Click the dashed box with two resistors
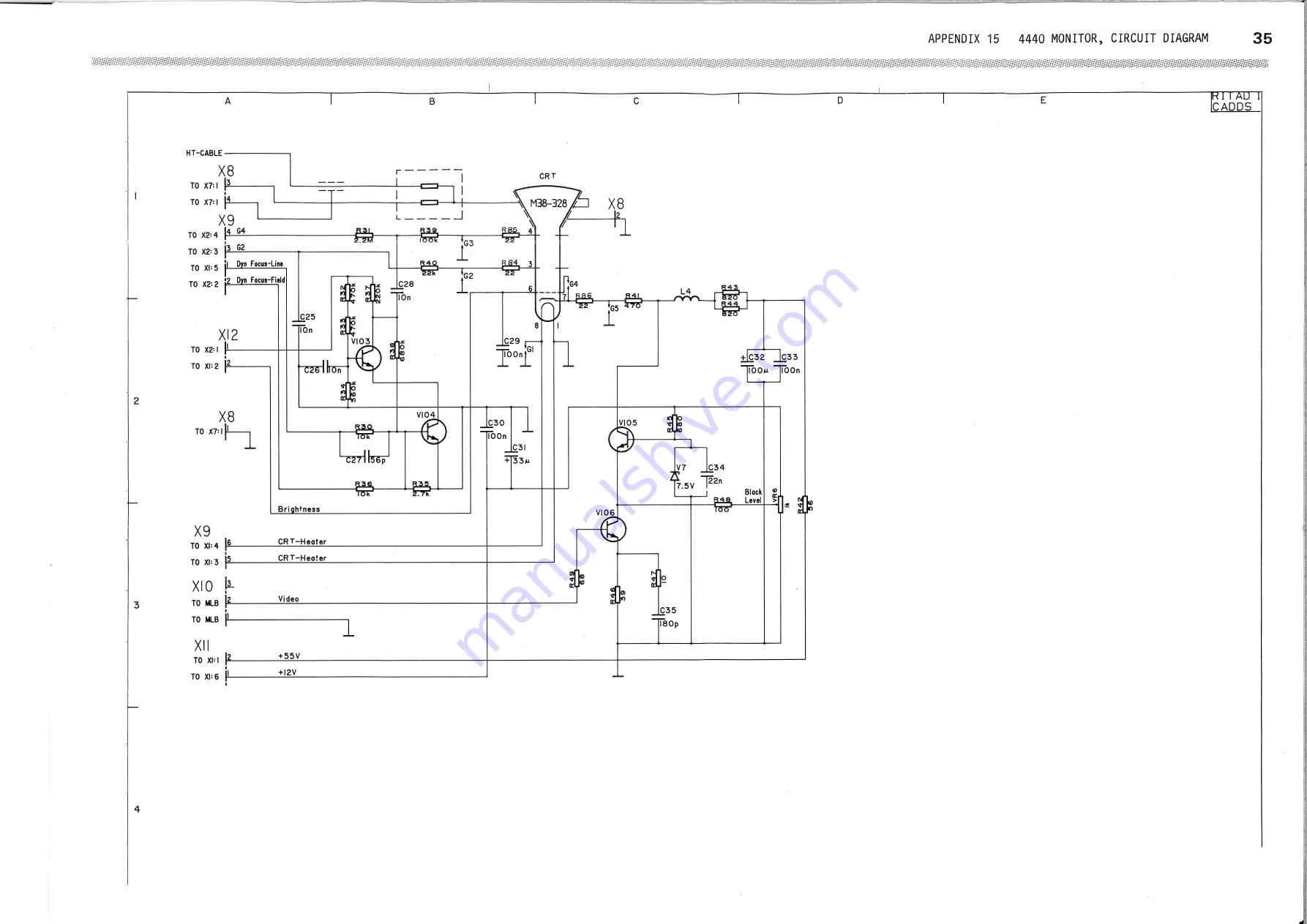 pyautogui.click(x=430, y=195)
